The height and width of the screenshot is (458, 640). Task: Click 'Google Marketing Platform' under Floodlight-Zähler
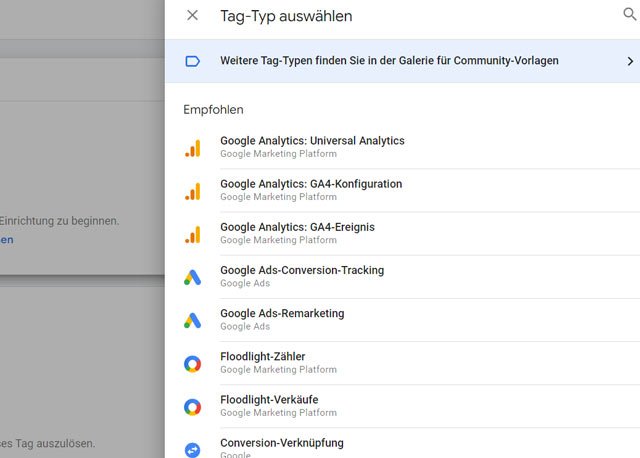(x=279, y=369)
